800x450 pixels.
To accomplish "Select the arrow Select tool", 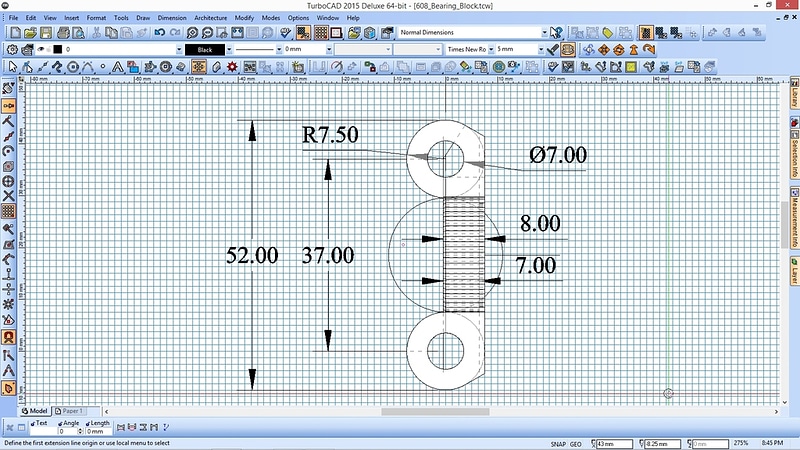I will pos(13,67).
